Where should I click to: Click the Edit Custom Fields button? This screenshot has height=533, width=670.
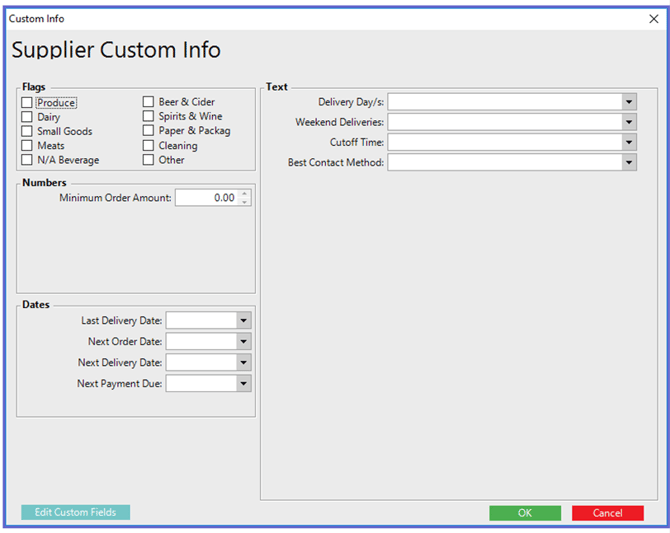(75, 512)
